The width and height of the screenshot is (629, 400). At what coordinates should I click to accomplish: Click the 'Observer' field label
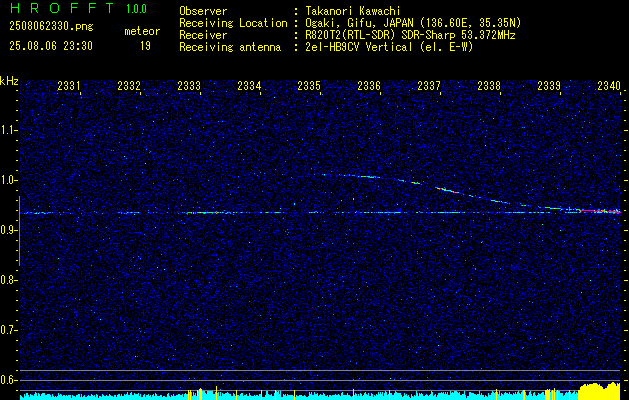coord(203,12)
